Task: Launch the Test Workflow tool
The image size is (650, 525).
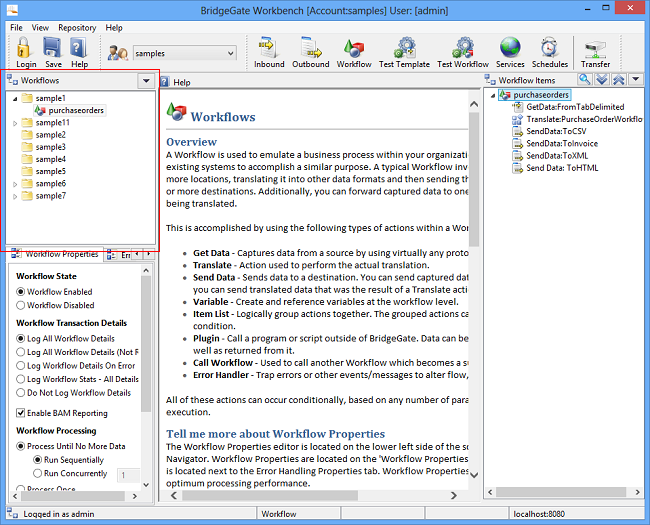Action: pos(463,48)
